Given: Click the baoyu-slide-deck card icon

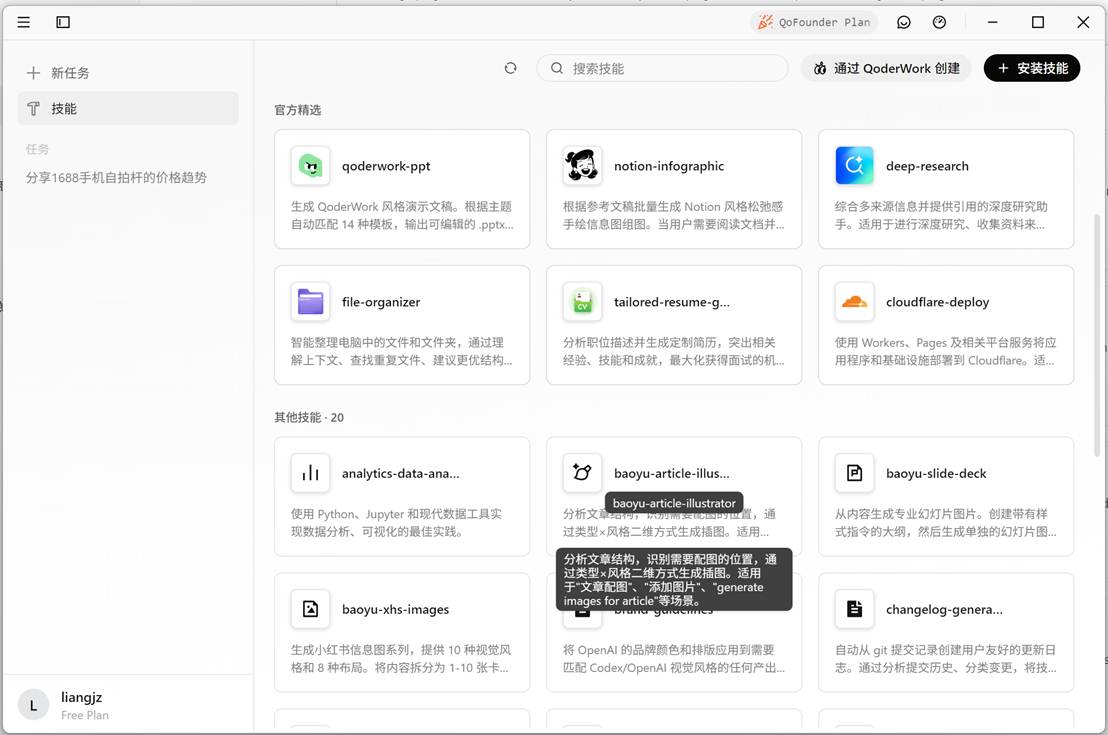Looking at the screenshot, I should click(854, 473).
